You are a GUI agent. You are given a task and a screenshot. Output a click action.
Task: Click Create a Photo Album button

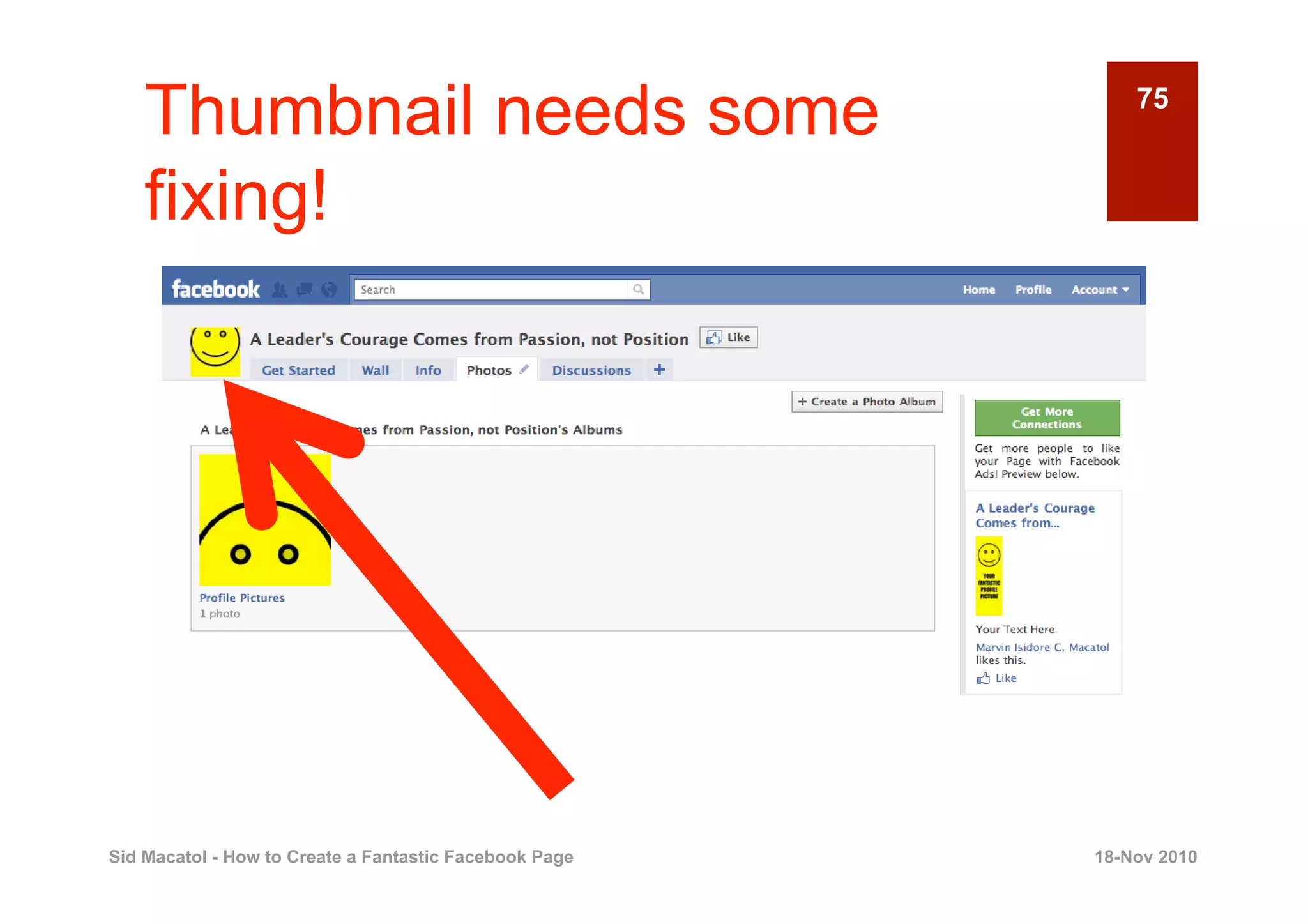click(867, 402)
